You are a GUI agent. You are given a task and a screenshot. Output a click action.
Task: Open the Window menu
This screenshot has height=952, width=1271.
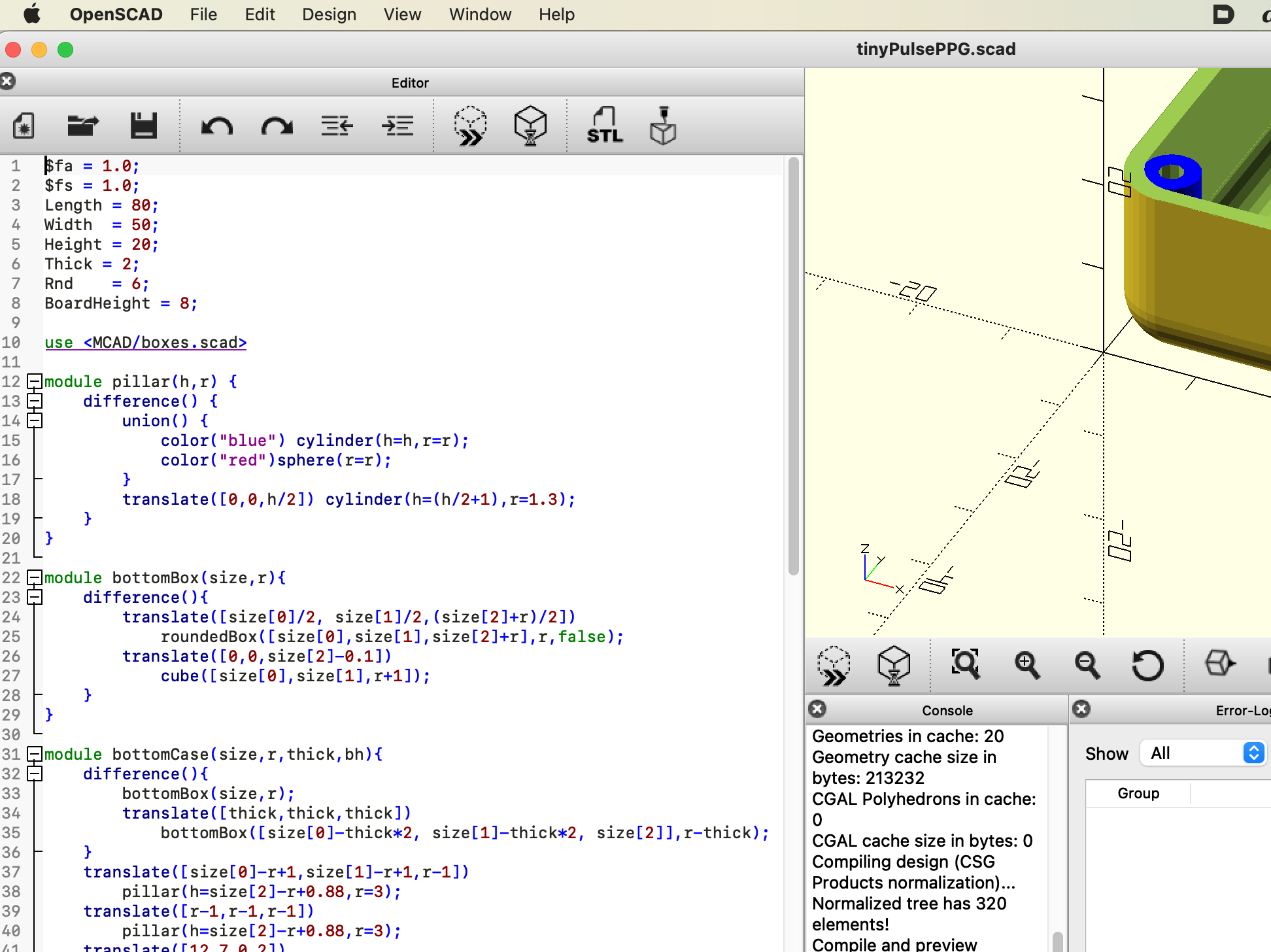tap(480, 14)
